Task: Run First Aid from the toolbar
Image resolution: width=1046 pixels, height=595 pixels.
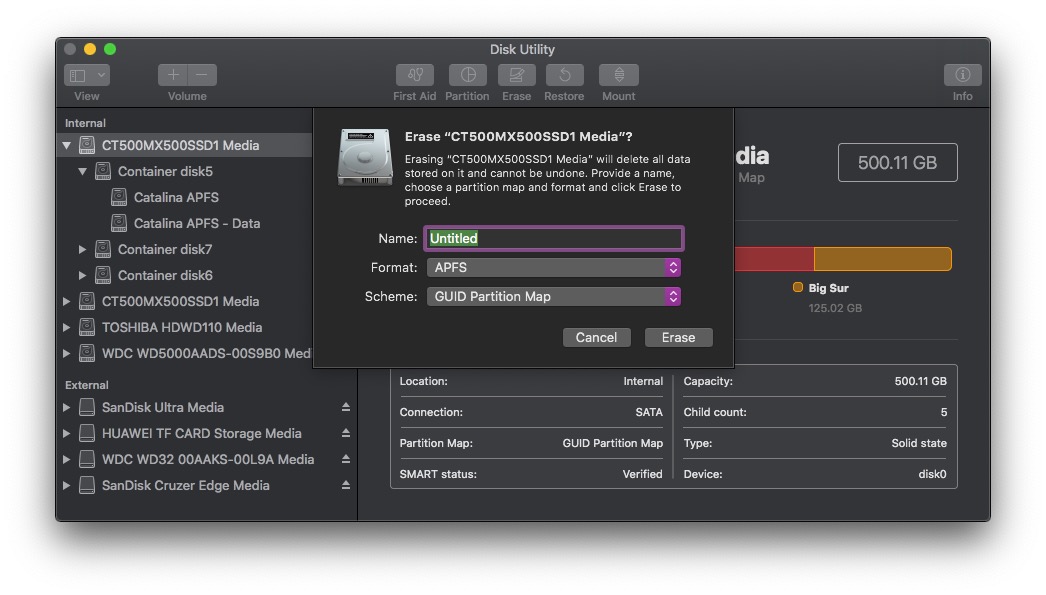Action: point(415,75)
